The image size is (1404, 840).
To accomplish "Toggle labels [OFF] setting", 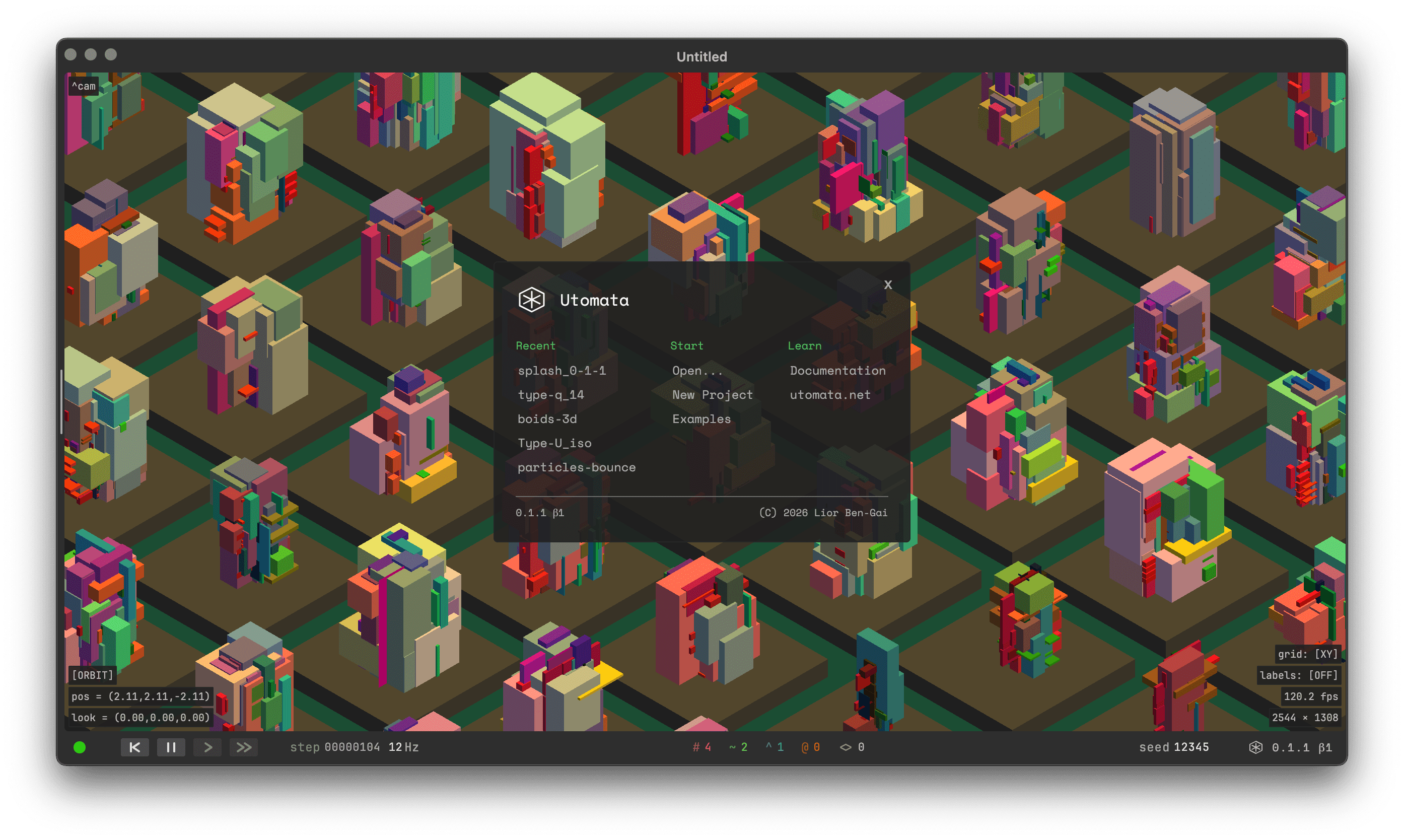I will tap(1298, 675).
